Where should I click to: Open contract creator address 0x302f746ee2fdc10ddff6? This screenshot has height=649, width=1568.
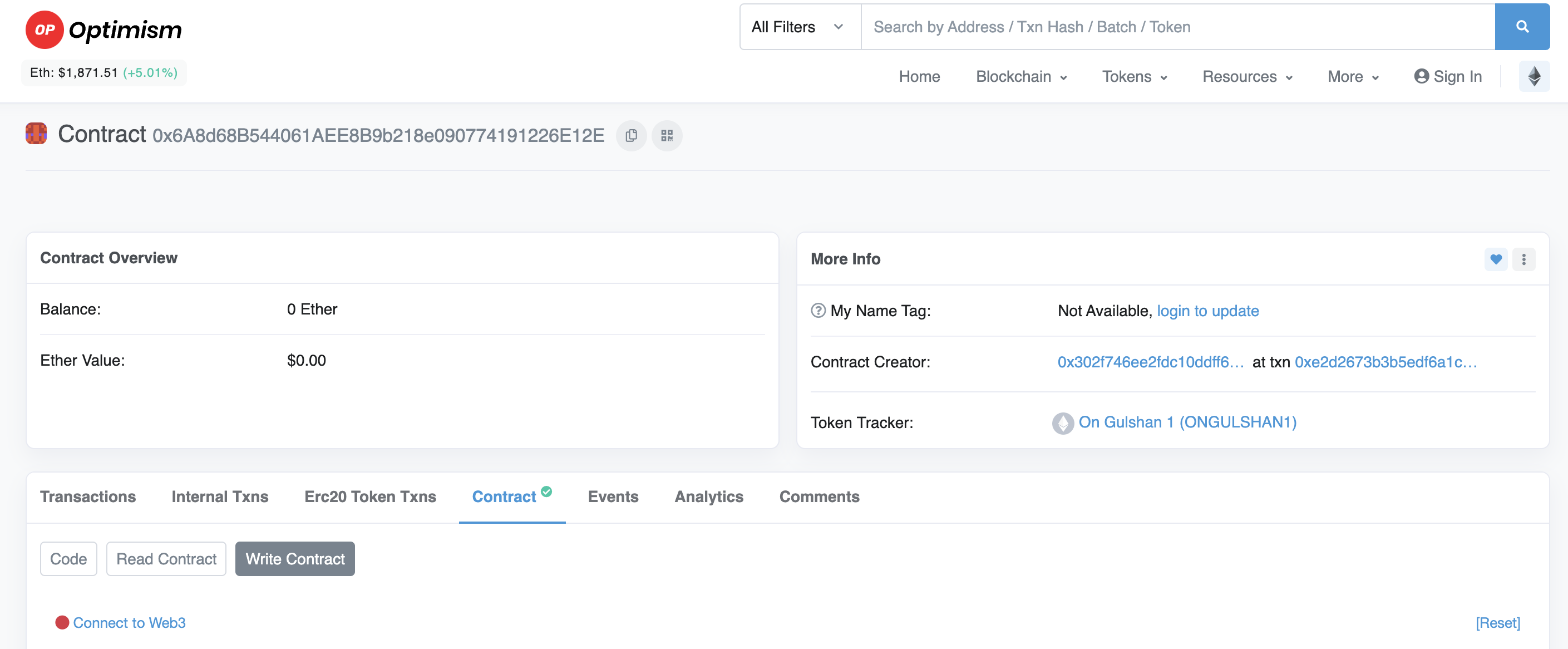(x=1151, y=362)
